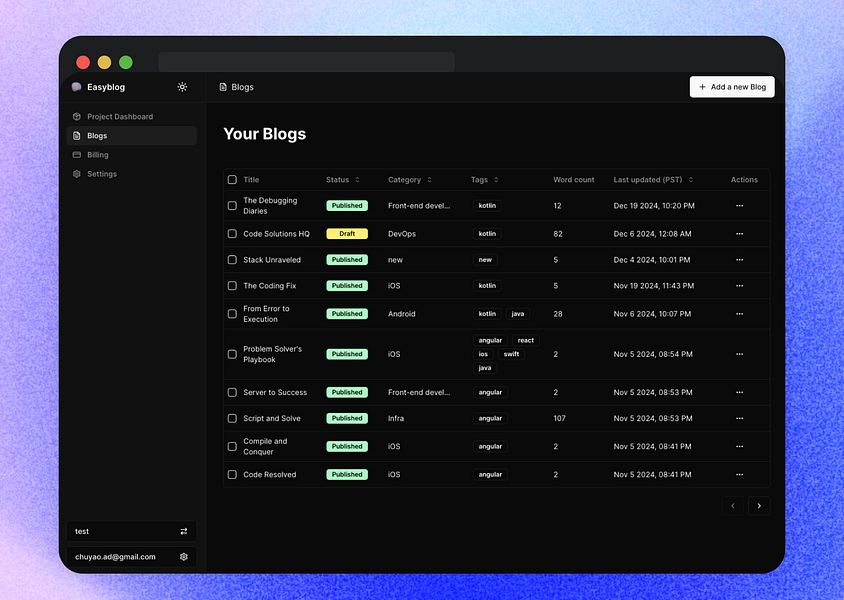Open Project Dashboard in sidebar
Image resolution: width=844 pixels, height=600 pixels.
pos(131,116)
